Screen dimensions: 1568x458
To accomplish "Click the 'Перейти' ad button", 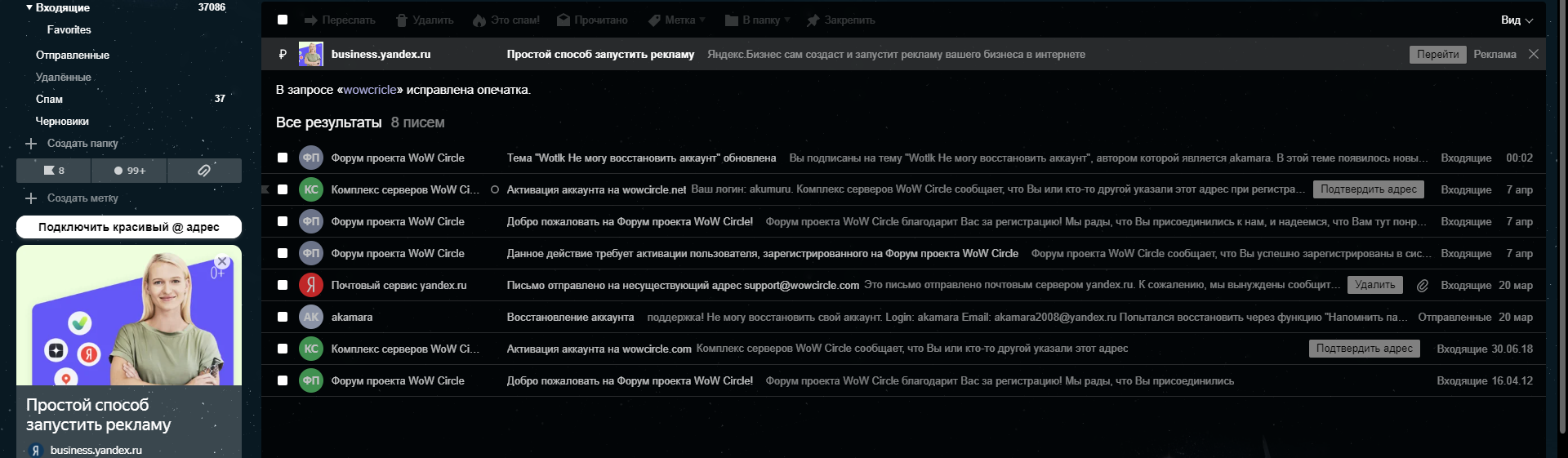I will click(x=1437, y=55).
